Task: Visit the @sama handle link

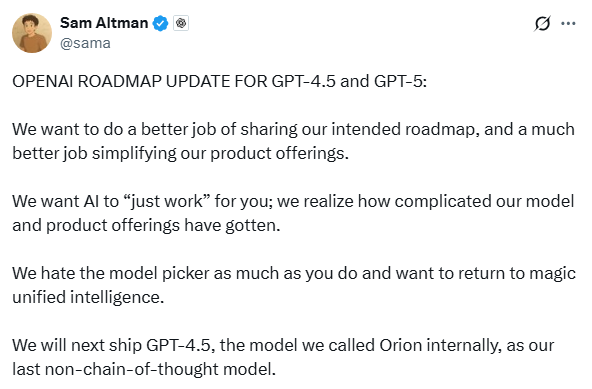Action: click(85, 43)
